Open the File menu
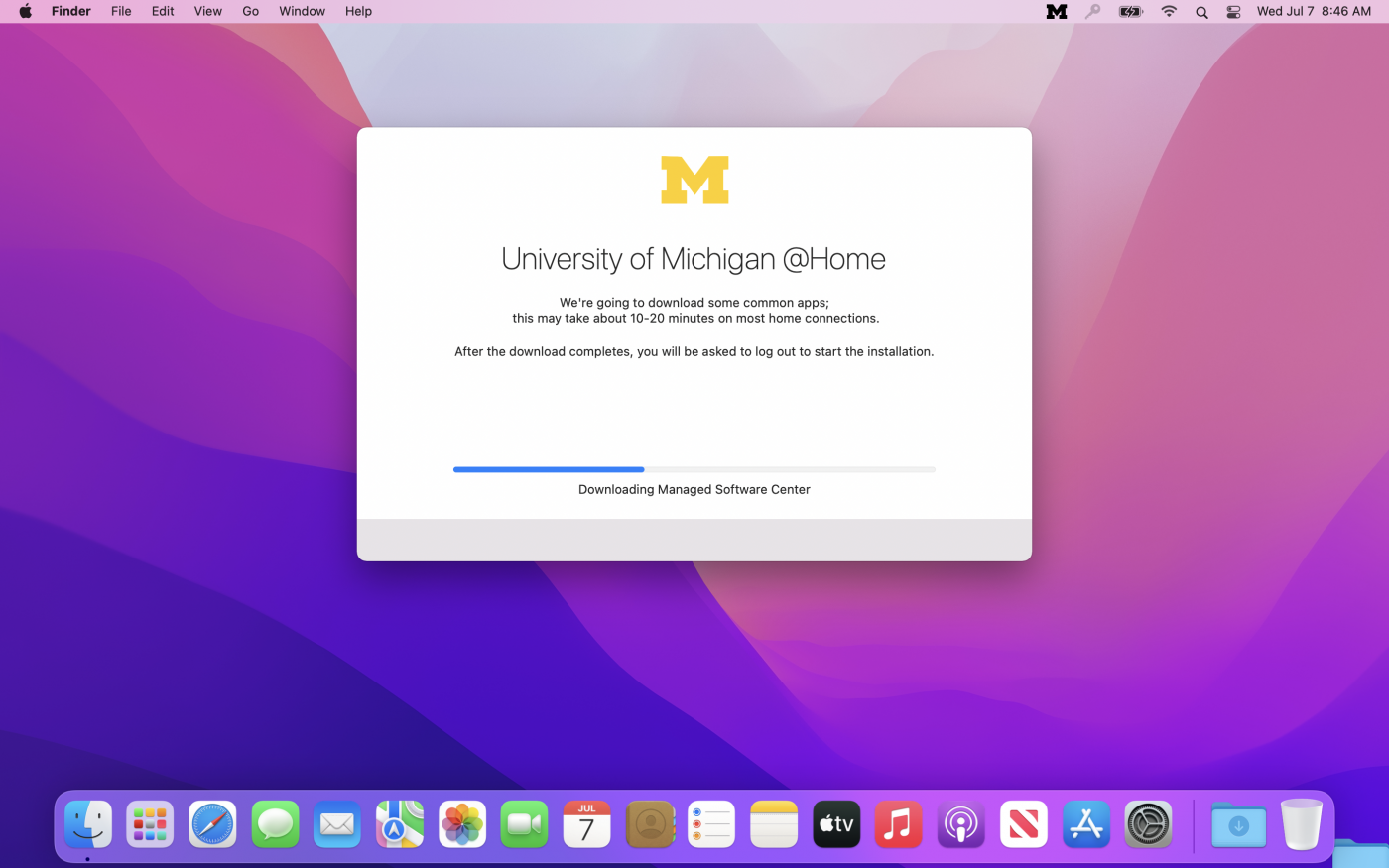 click(121, 11)
